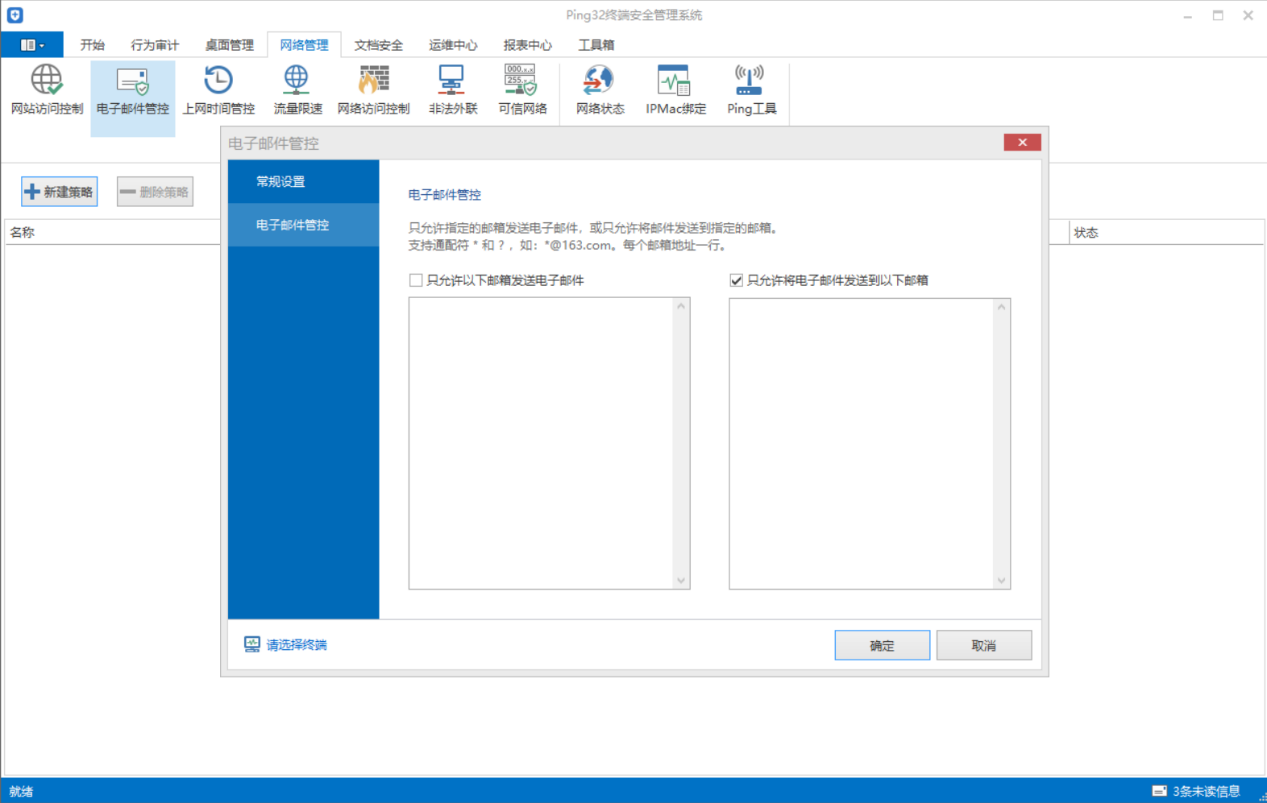Select the 网络管理 ribbon tab
Image resolution: width=1267 pixels, height=803 pixels.
[x=304, y=45]
